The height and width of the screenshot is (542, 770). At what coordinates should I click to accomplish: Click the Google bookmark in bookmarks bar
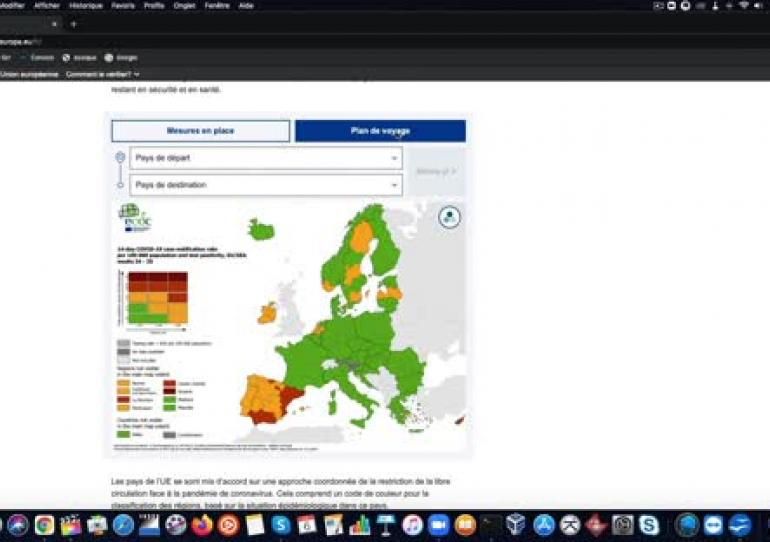121,57
